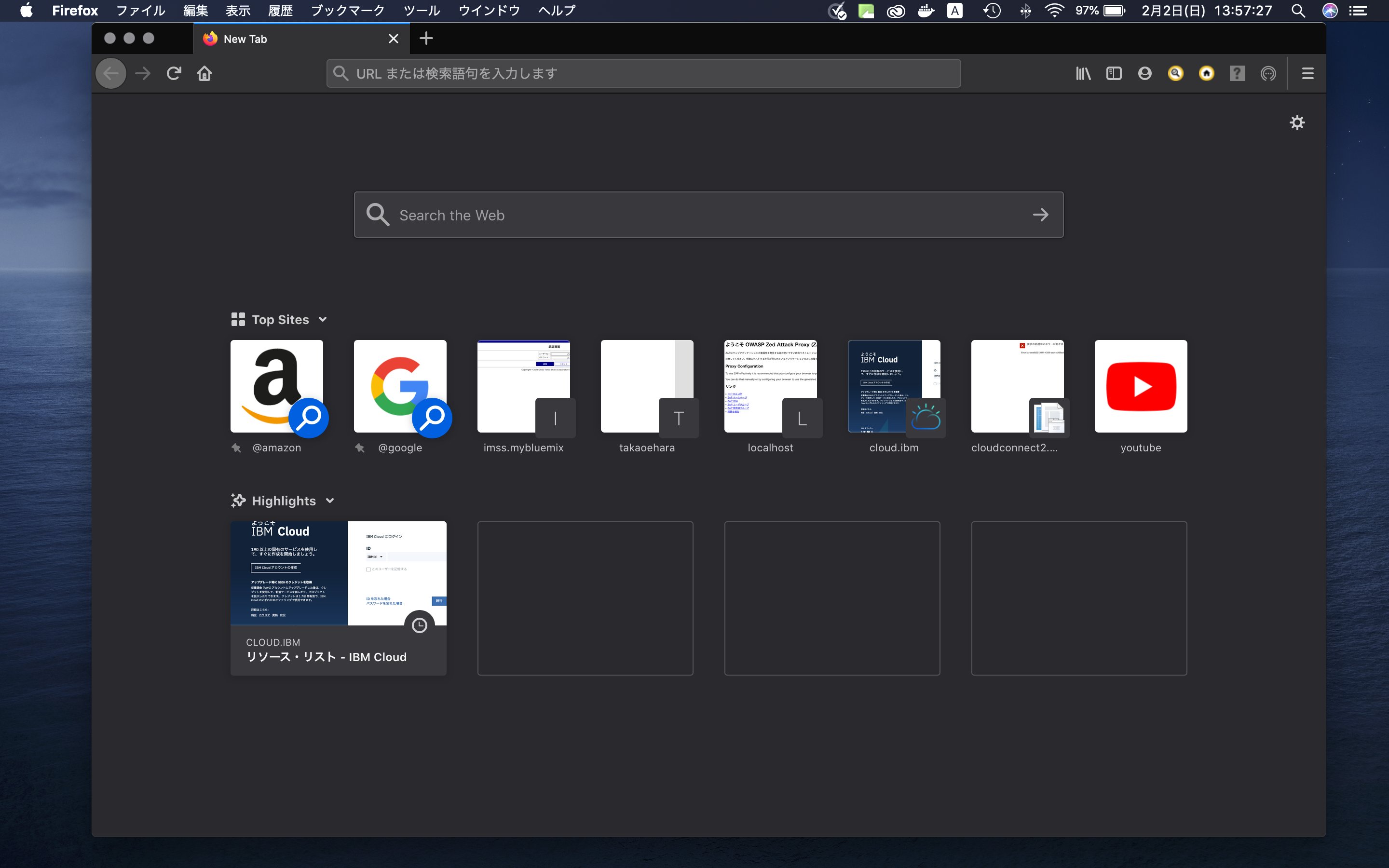Viewport: 1389px width, 868px height.
Task: Open the cloudconnect2 top site tile
Action: pos(1017,386)
